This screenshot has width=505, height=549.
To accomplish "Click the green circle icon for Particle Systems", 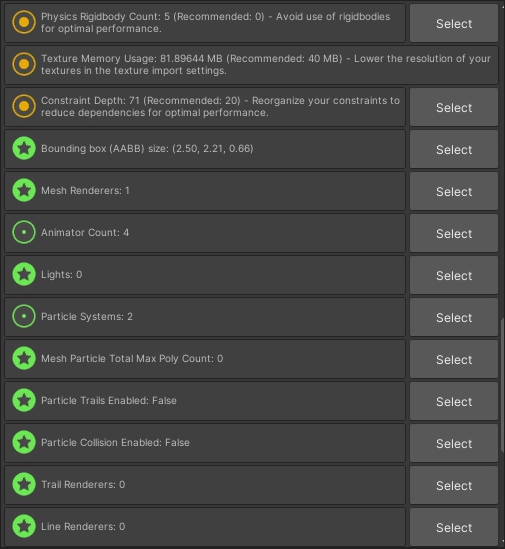I will pos(24,316).
